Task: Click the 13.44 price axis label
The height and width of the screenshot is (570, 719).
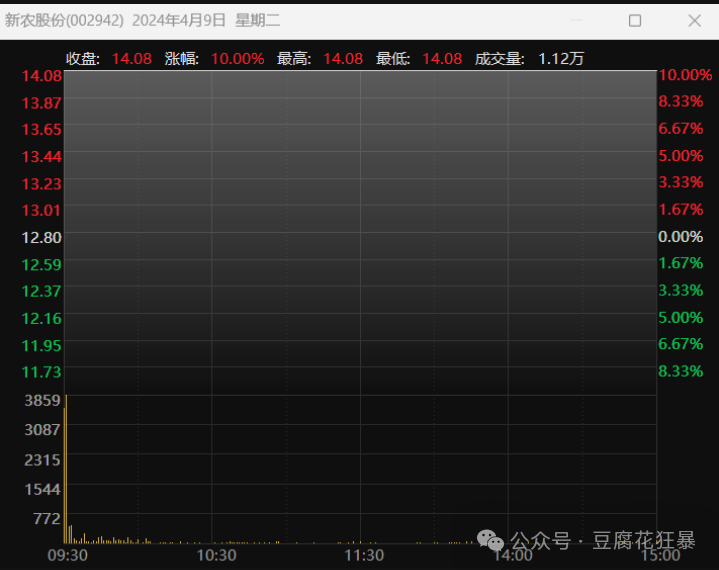Action: [42, 157]
